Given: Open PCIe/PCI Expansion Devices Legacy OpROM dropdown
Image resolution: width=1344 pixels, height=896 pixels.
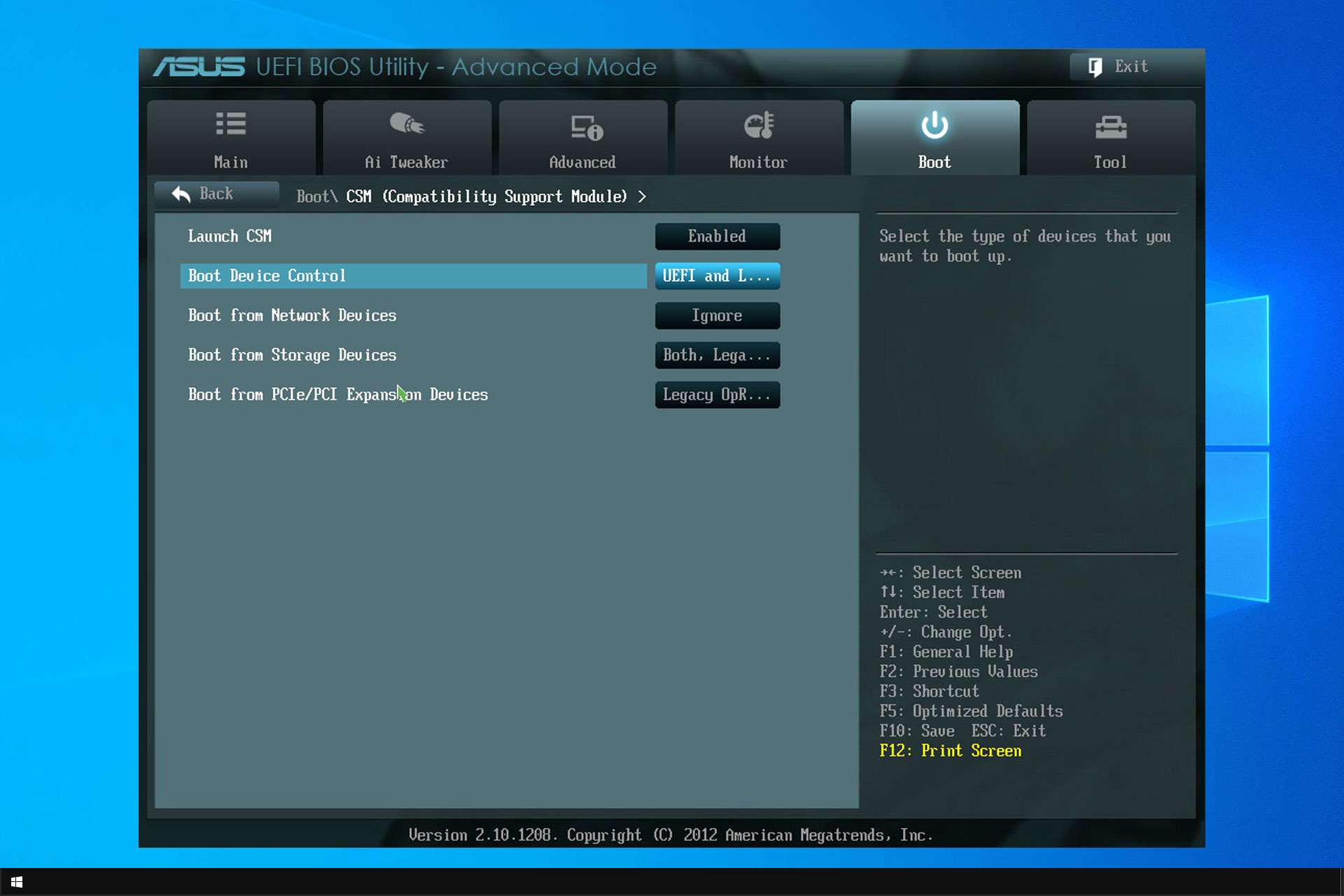Looking at the screenshot, I should (x=717, y=395).
